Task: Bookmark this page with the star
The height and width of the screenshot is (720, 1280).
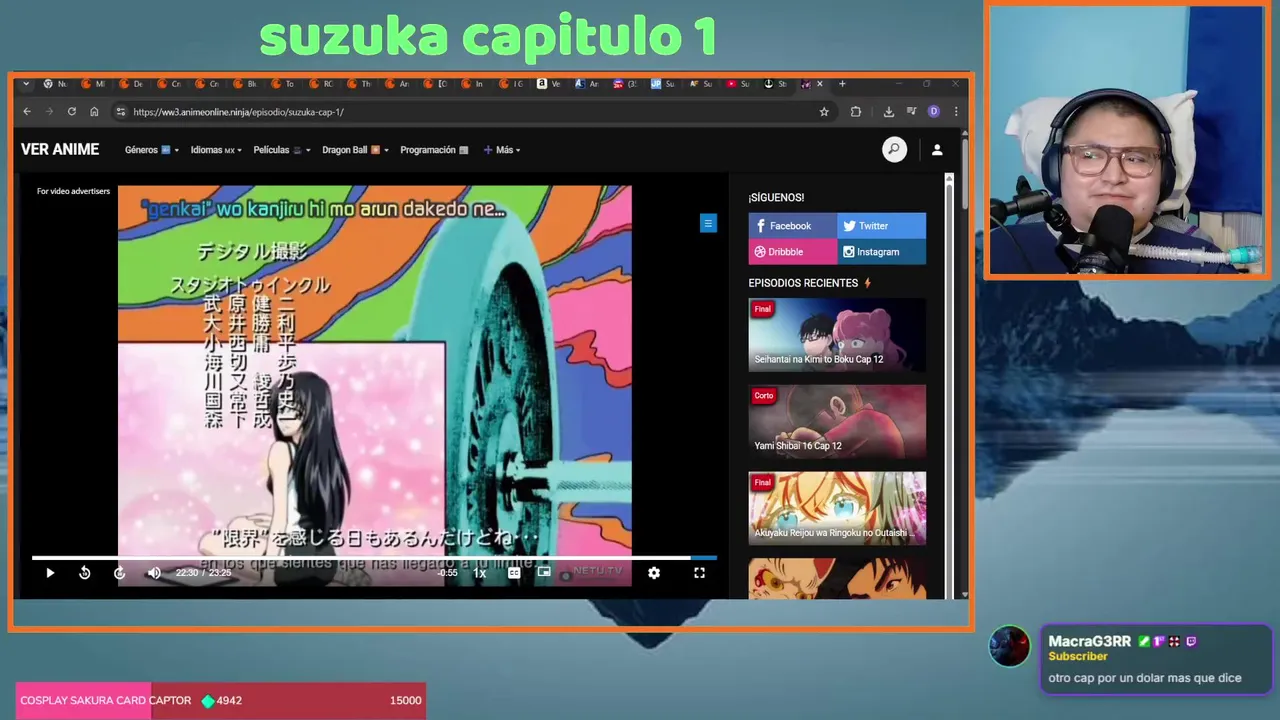Action: coord(824,112)
